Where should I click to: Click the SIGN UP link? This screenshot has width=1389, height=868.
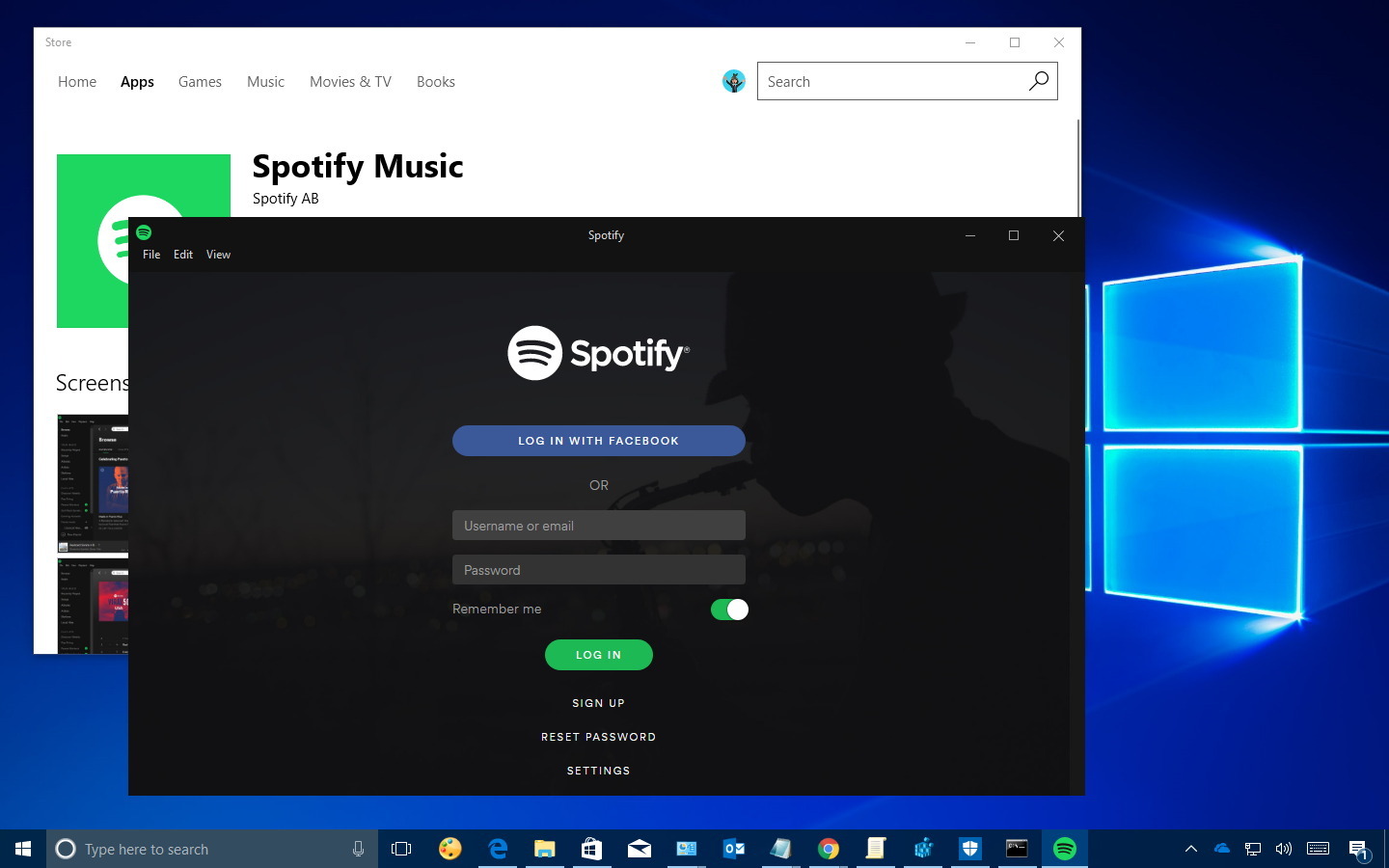tap(598, 703)
